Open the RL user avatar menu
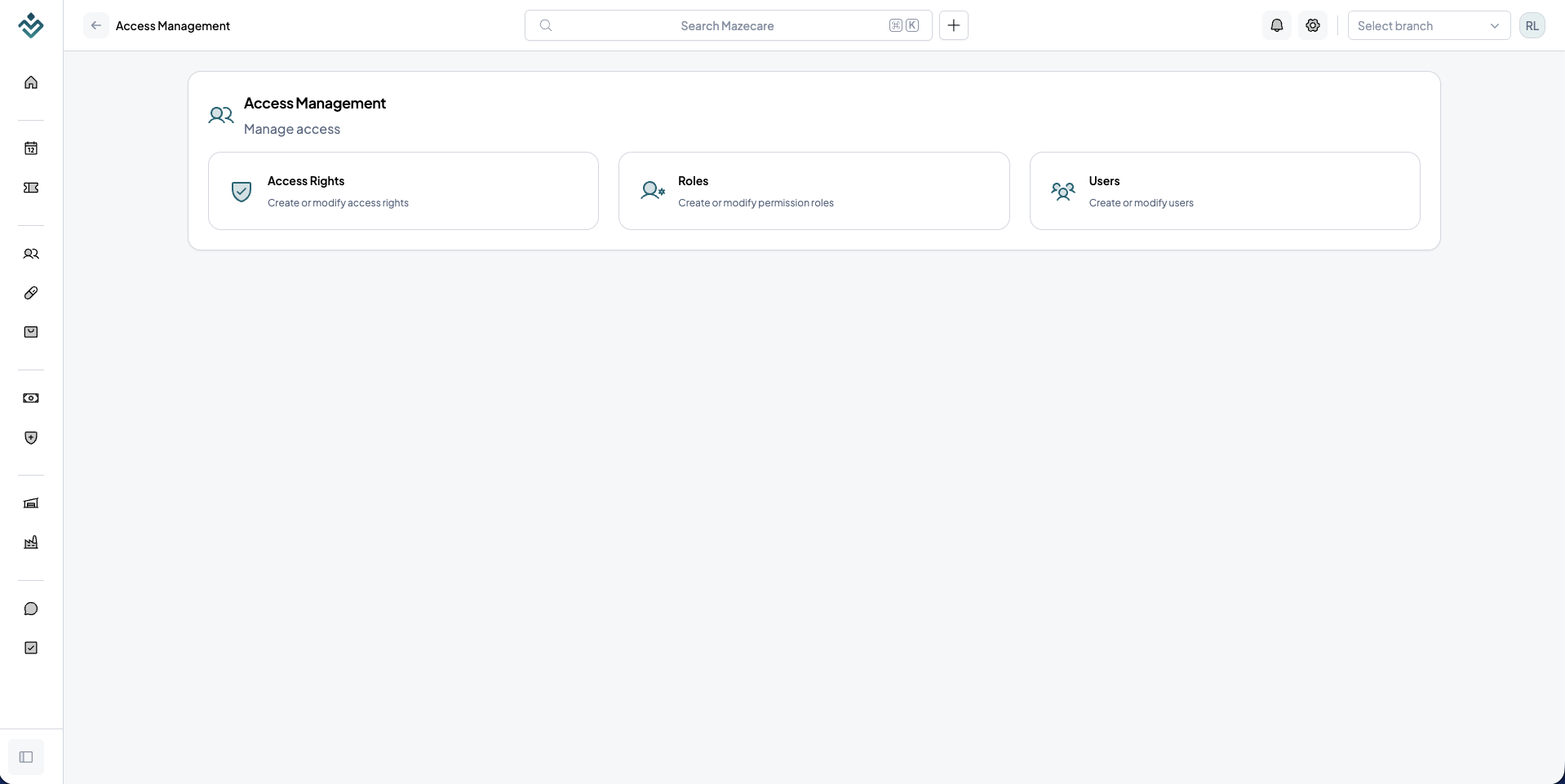Image resolution: width=1565 pixels, height=784 pixels. (1532, 25)
